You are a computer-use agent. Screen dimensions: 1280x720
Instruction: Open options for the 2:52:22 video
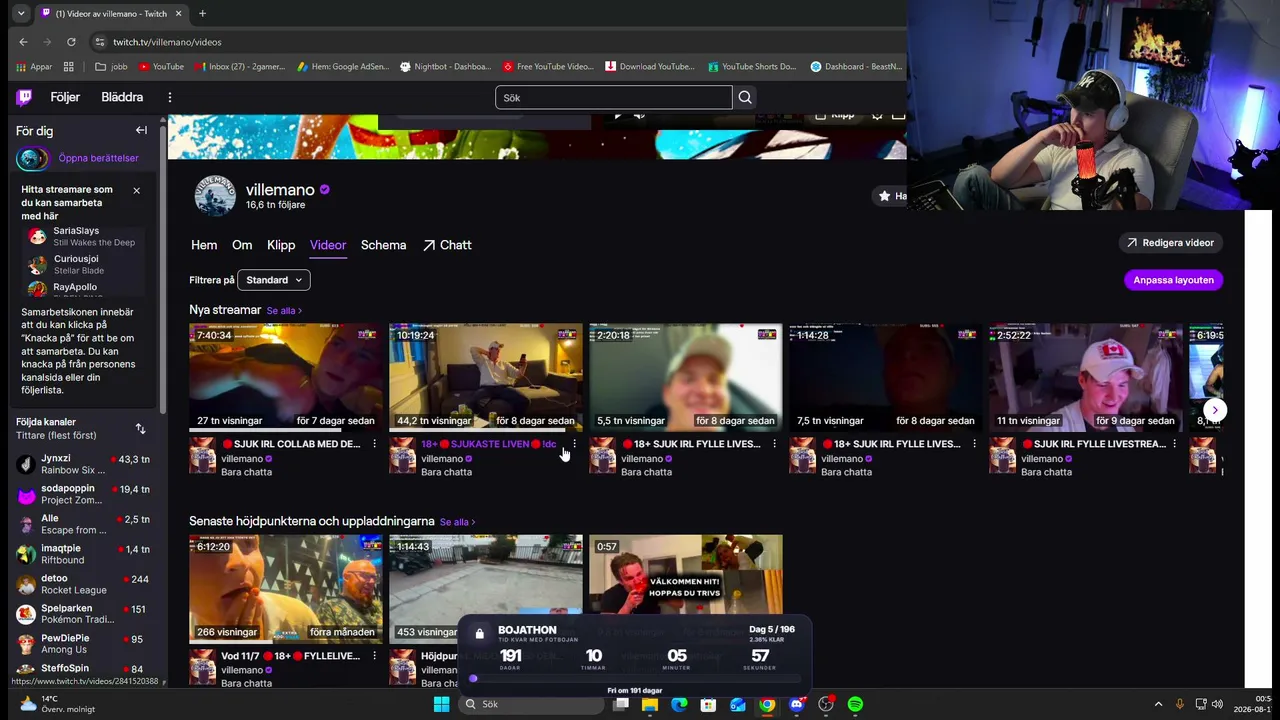1174,444
